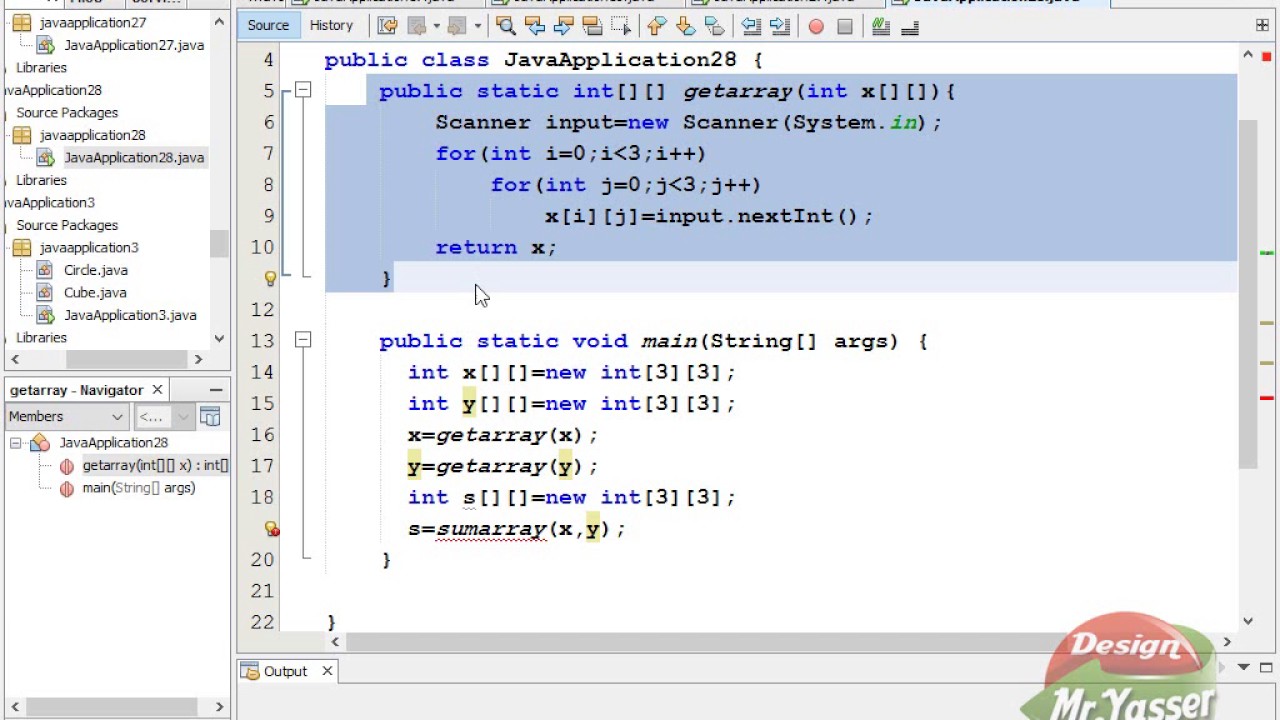Switch to the Source view

pyautogui.click(x=268, y=25)
